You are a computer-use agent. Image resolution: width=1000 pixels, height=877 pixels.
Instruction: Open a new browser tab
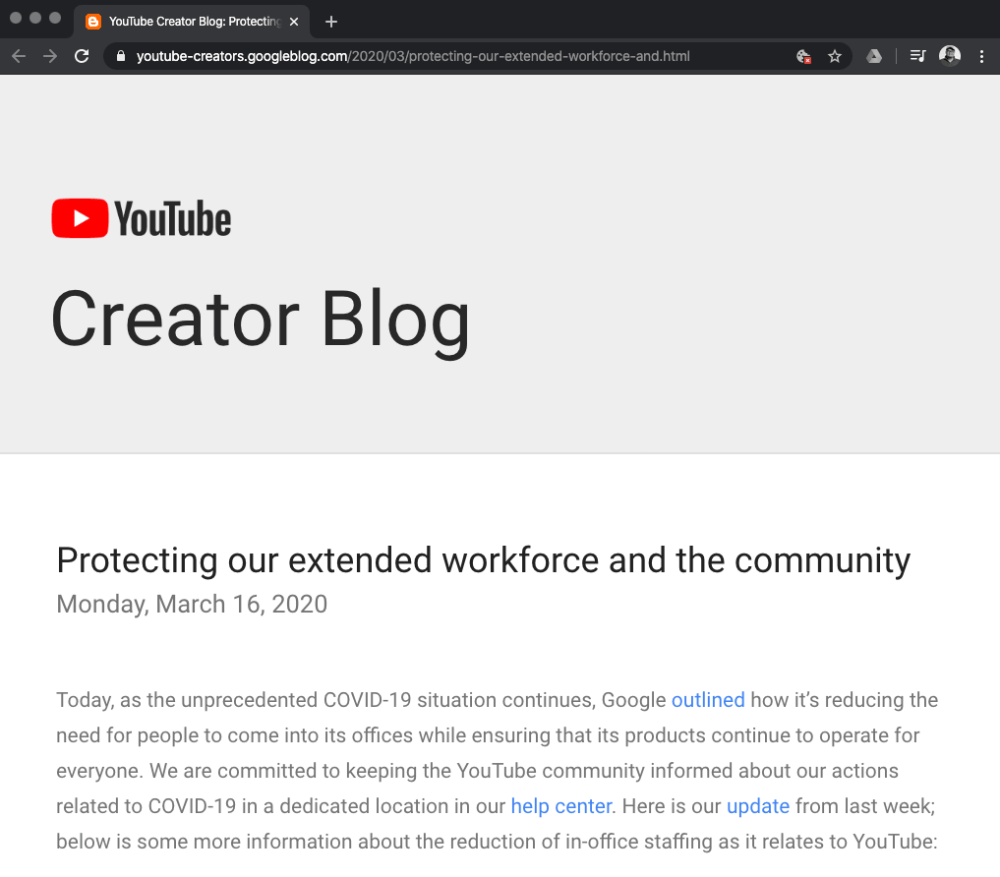click(x=331, y=20)
